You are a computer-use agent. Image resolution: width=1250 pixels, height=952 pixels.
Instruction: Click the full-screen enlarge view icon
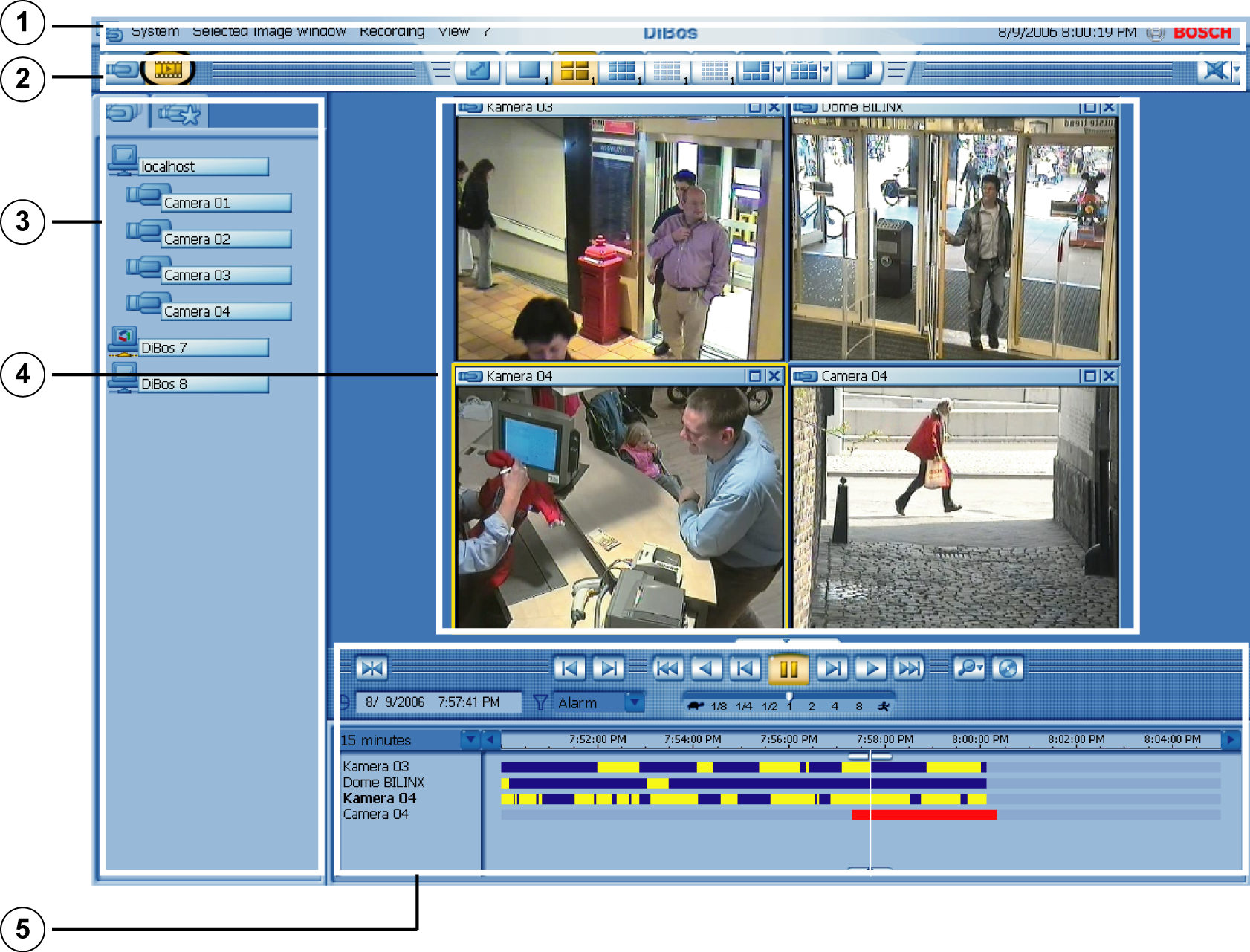(x=477, y=71)
